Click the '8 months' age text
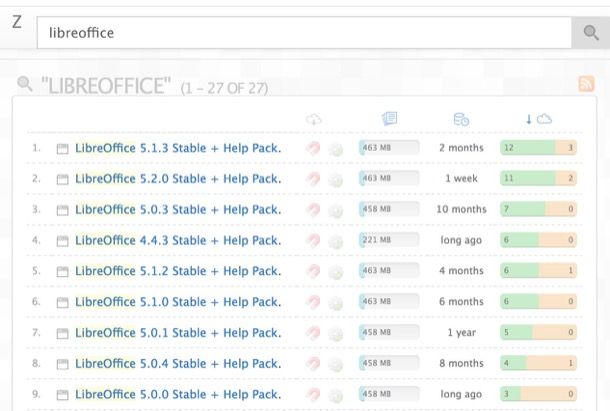The width and height of the screenshot is (610, 411). coord(461,363)
